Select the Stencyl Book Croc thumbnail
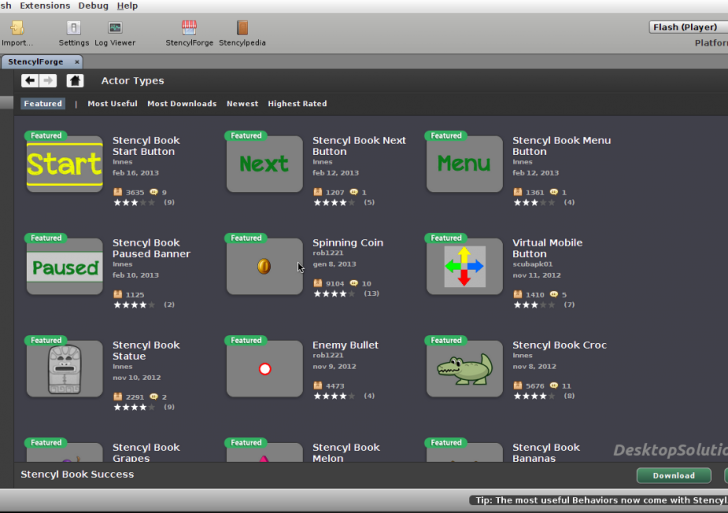This screenshot has height=513, width=728. (464, 369)
